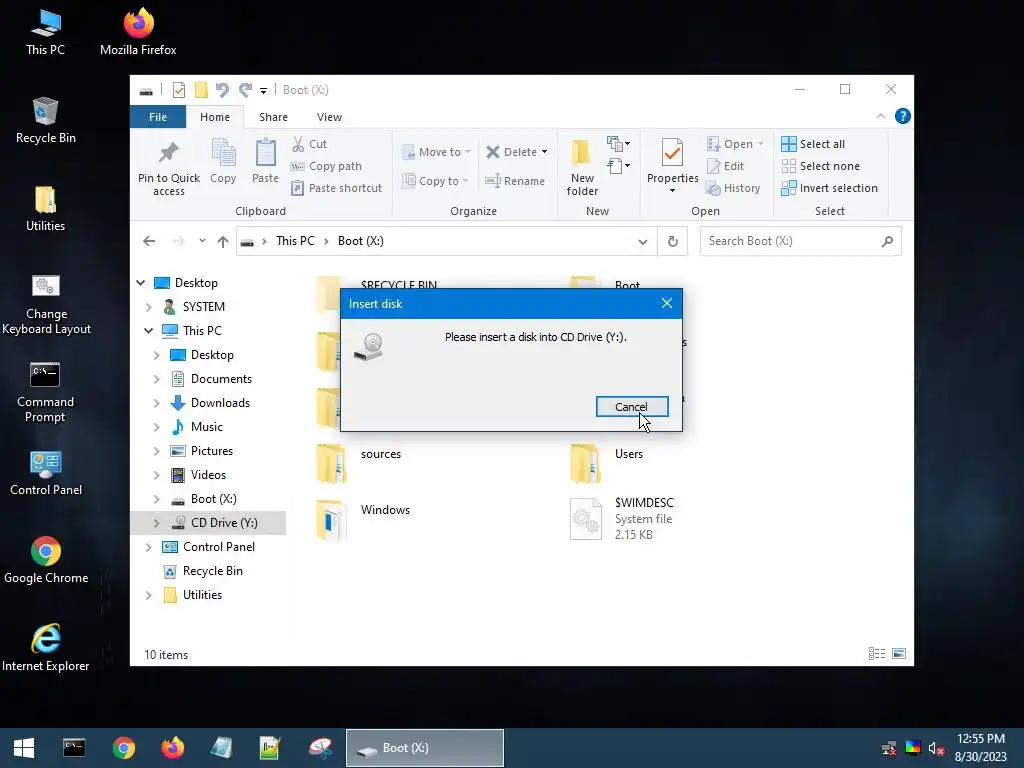Open the Windows Start button
The height and width of the screenshot is (768, 1024).
click(24, 748)
